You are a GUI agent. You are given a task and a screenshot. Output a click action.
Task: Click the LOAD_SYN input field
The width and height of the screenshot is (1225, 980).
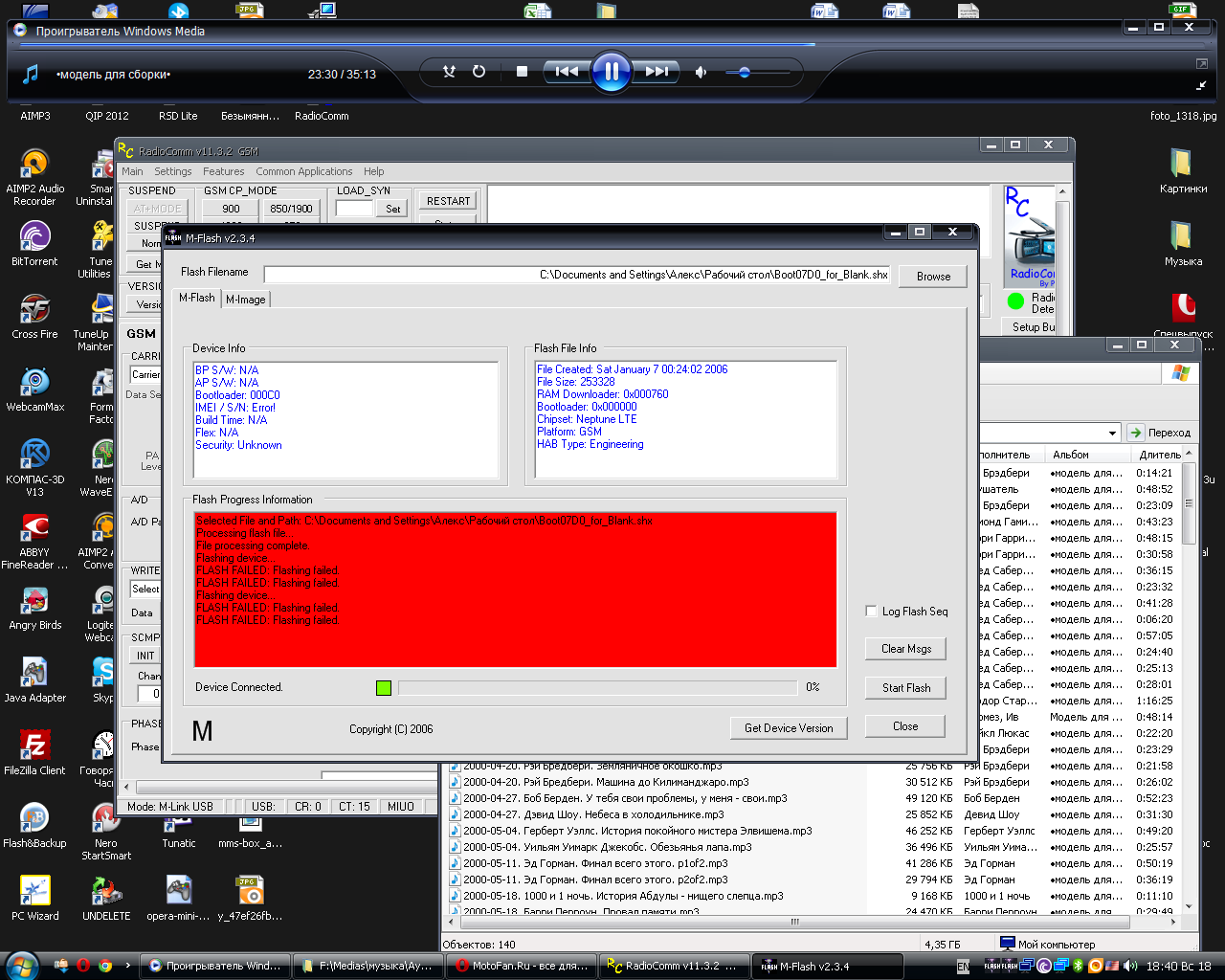click(x=354, y=208)
